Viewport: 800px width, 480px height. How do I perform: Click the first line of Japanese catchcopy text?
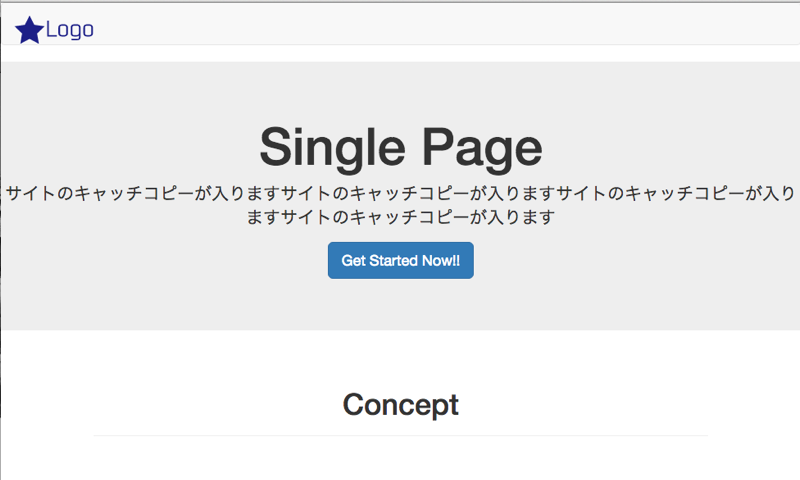[401, 193]
